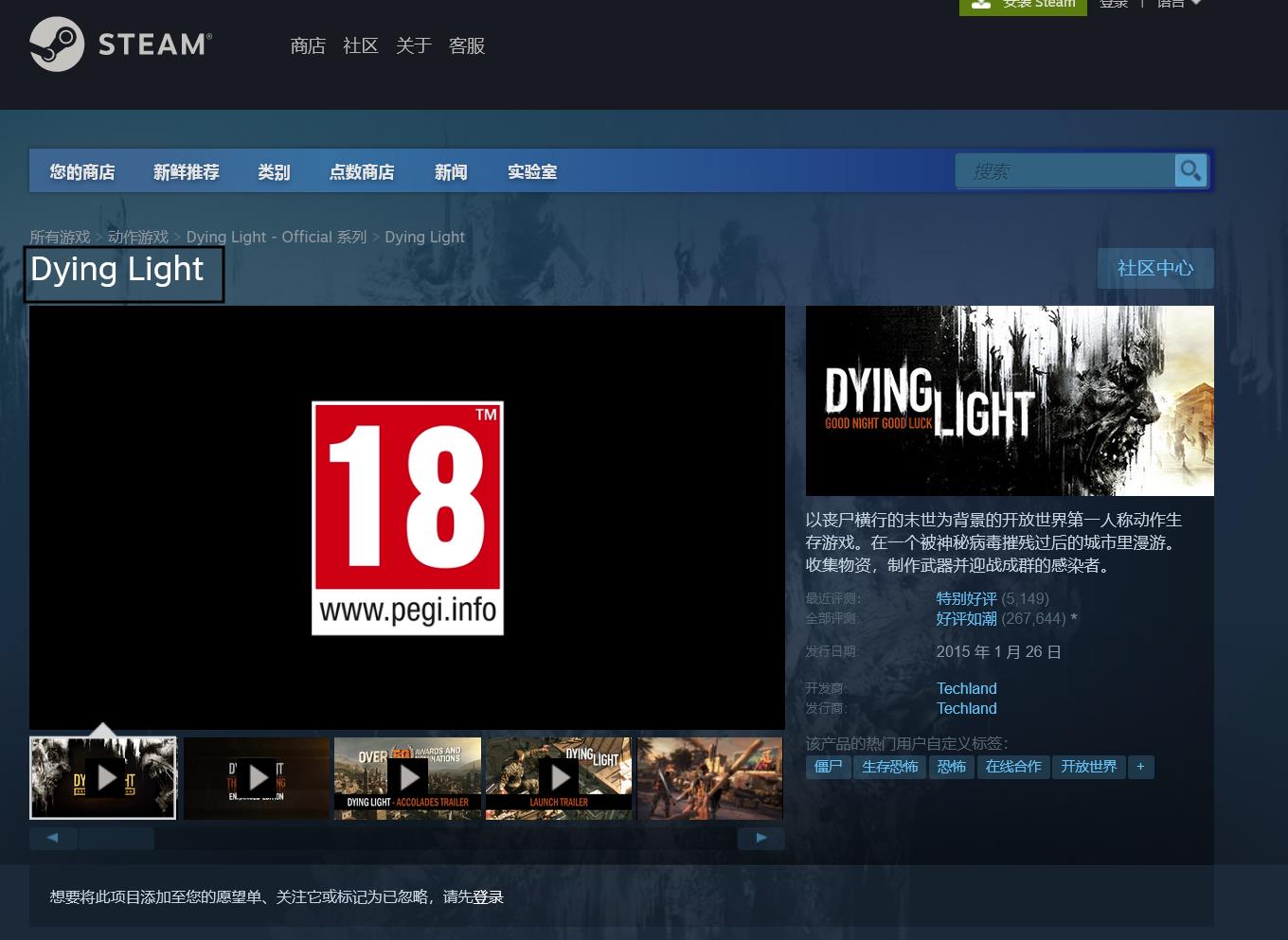Screen dimensions: 1288x940
Task: Click the 登录 link in header
Action: click(1114, 5)
